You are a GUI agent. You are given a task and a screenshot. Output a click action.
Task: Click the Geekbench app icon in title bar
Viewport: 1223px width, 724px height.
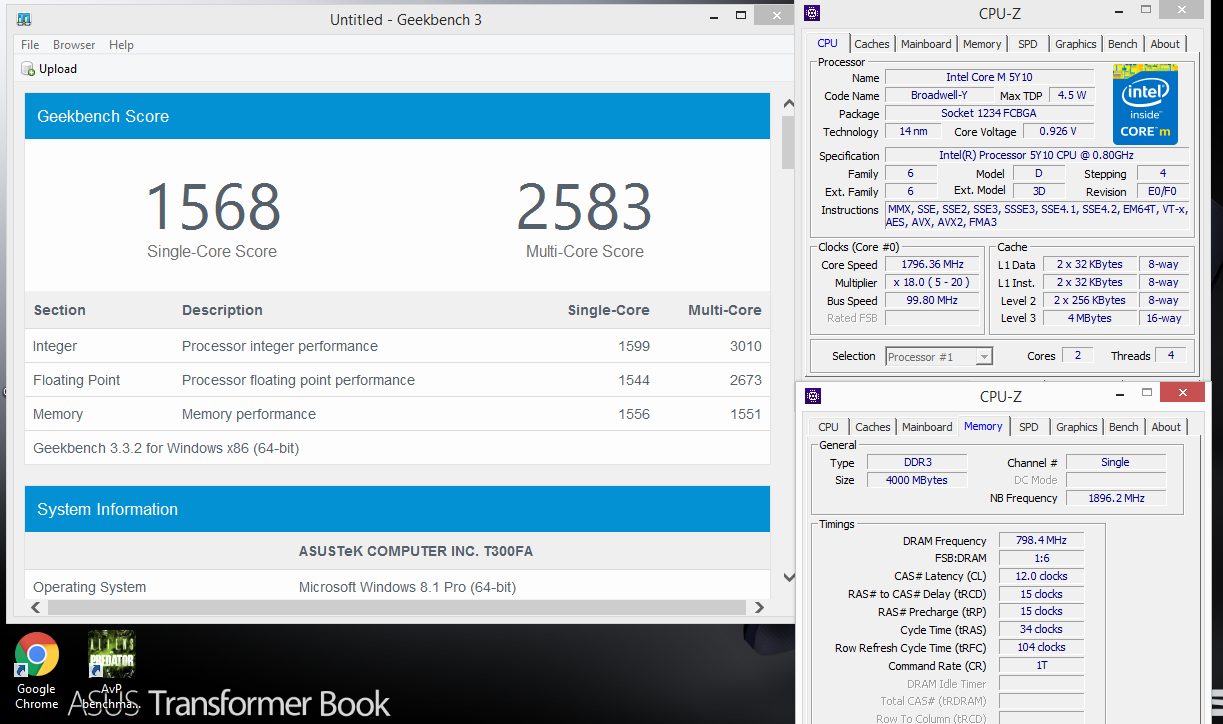(x=24, y=20)
